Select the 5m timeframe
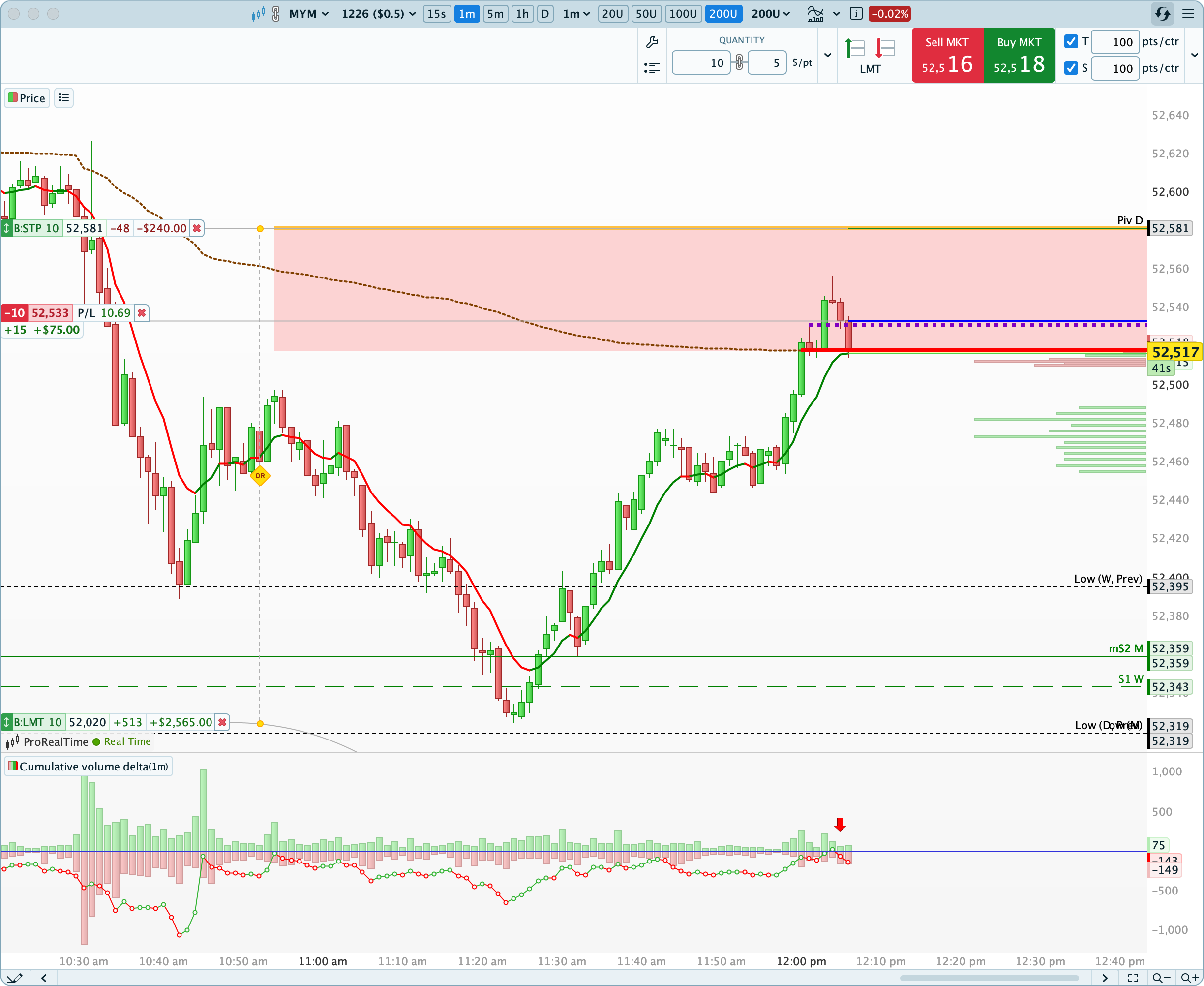 [495, 14]
